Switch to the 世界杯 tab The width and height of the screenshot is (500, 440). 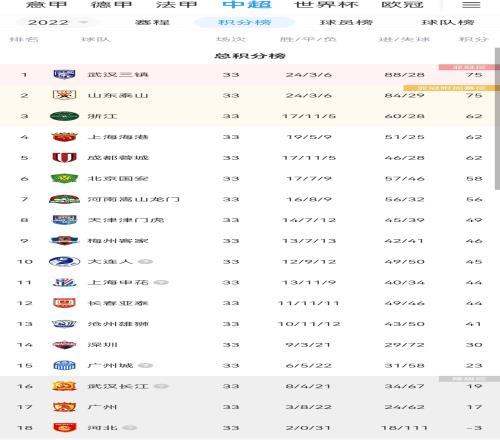[326, 5]
